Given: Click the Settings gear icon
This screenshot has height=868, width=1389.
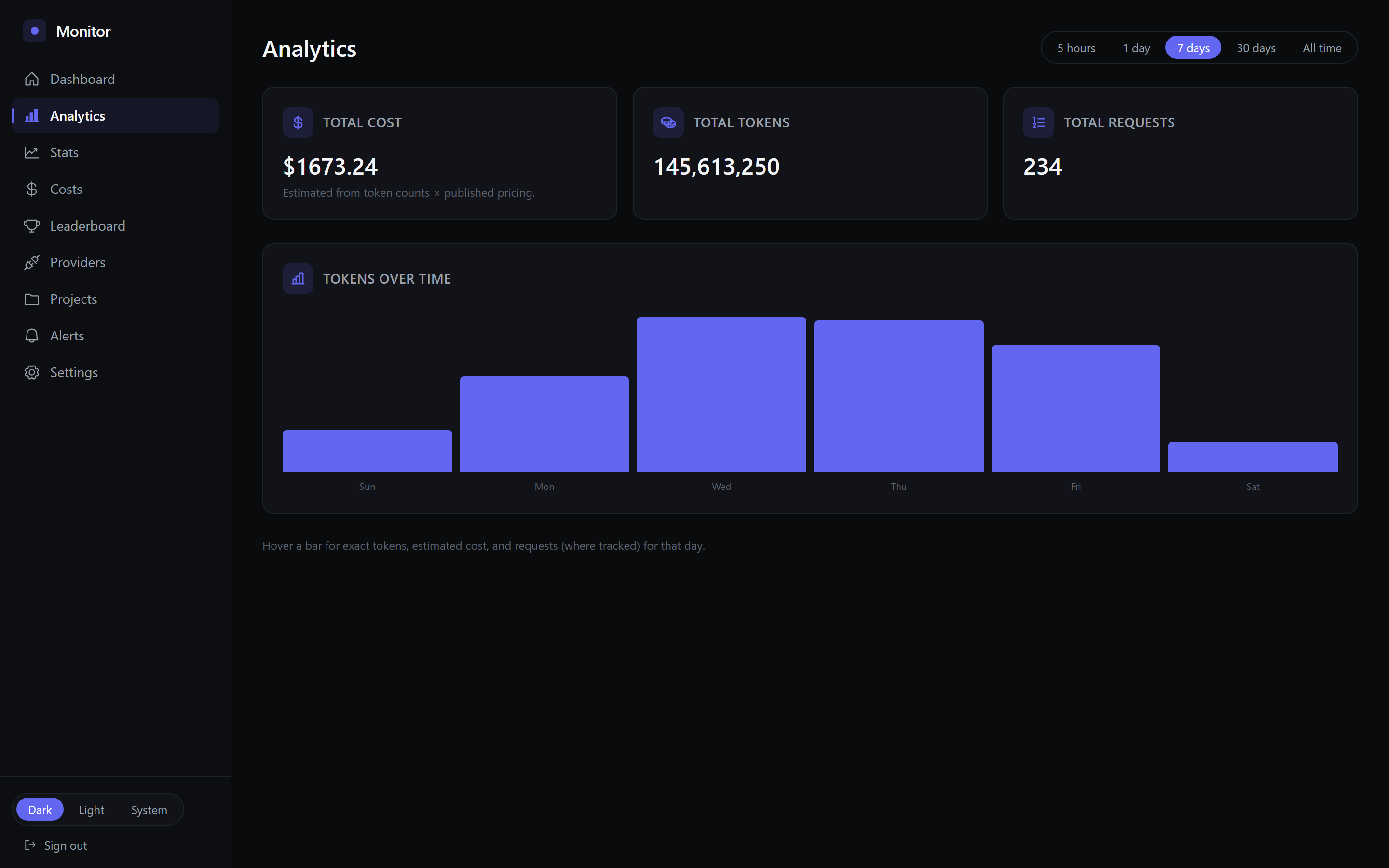Looking at the screenshot, I should [31, 373].
